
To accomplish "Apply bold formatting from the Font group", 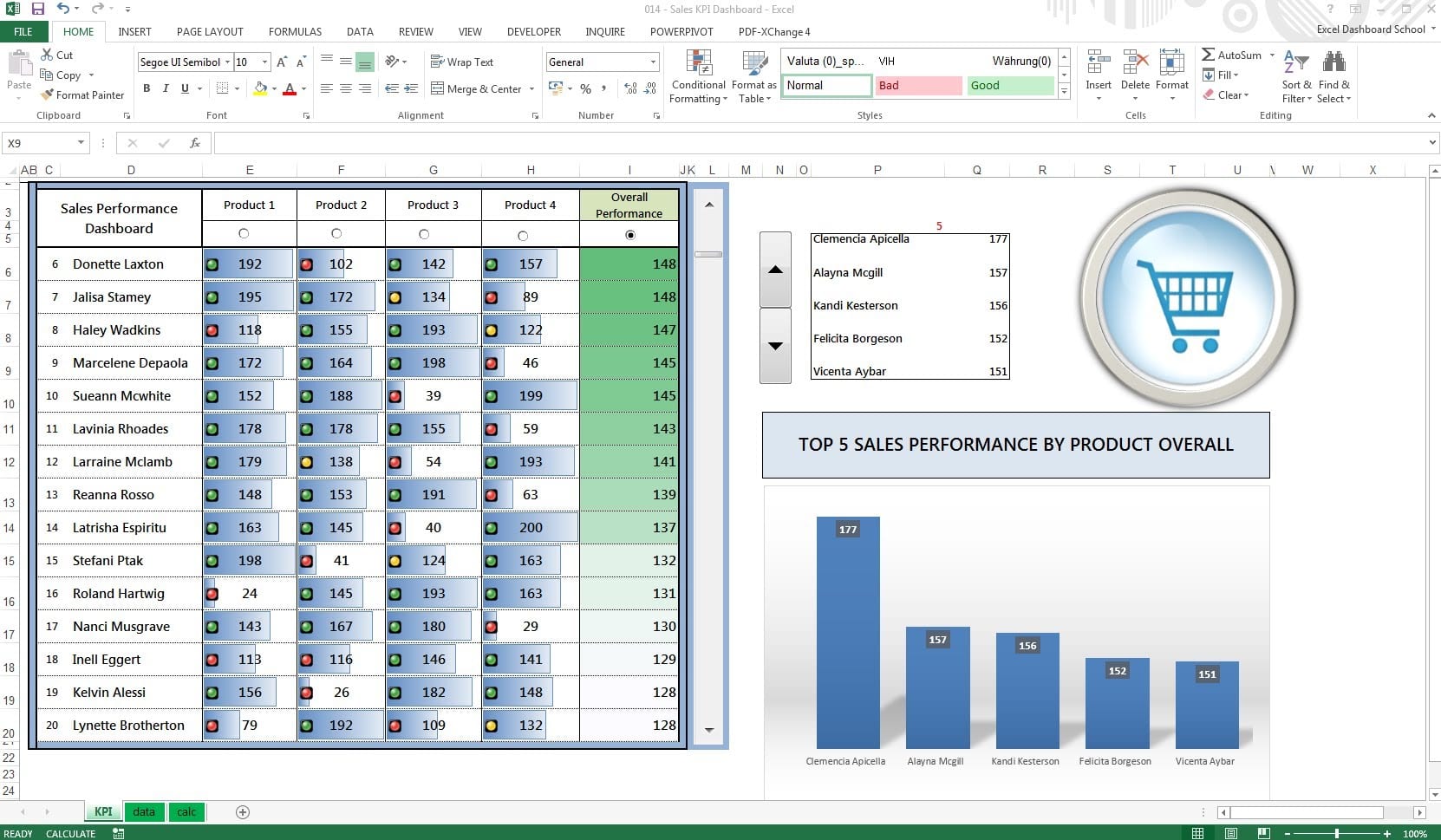I will click(x=146, y=88).
